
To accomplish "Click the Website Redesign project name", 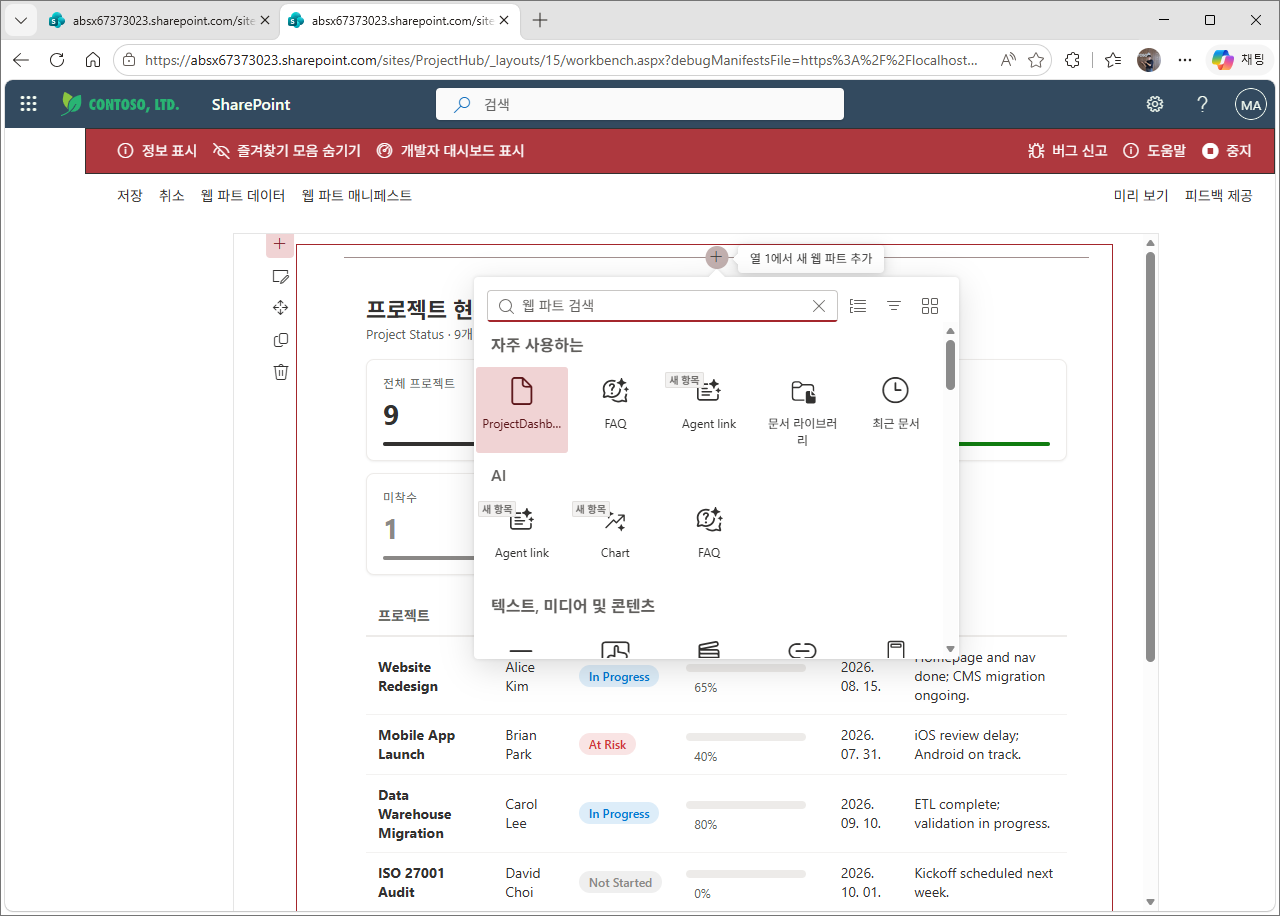I will (x=408, y=677).
